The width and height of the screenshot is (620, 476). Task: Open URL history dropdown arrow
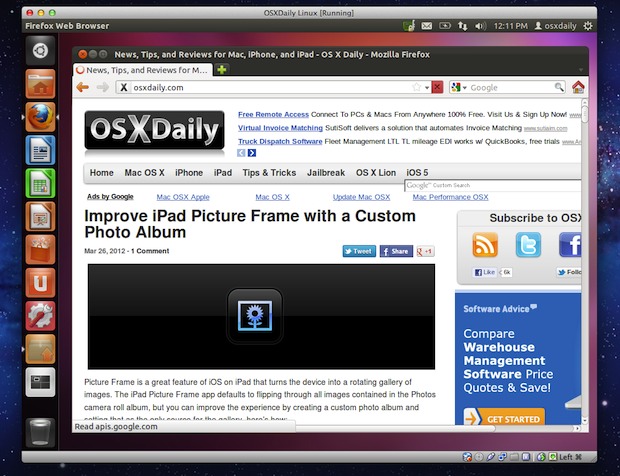(x=427, y=87)
